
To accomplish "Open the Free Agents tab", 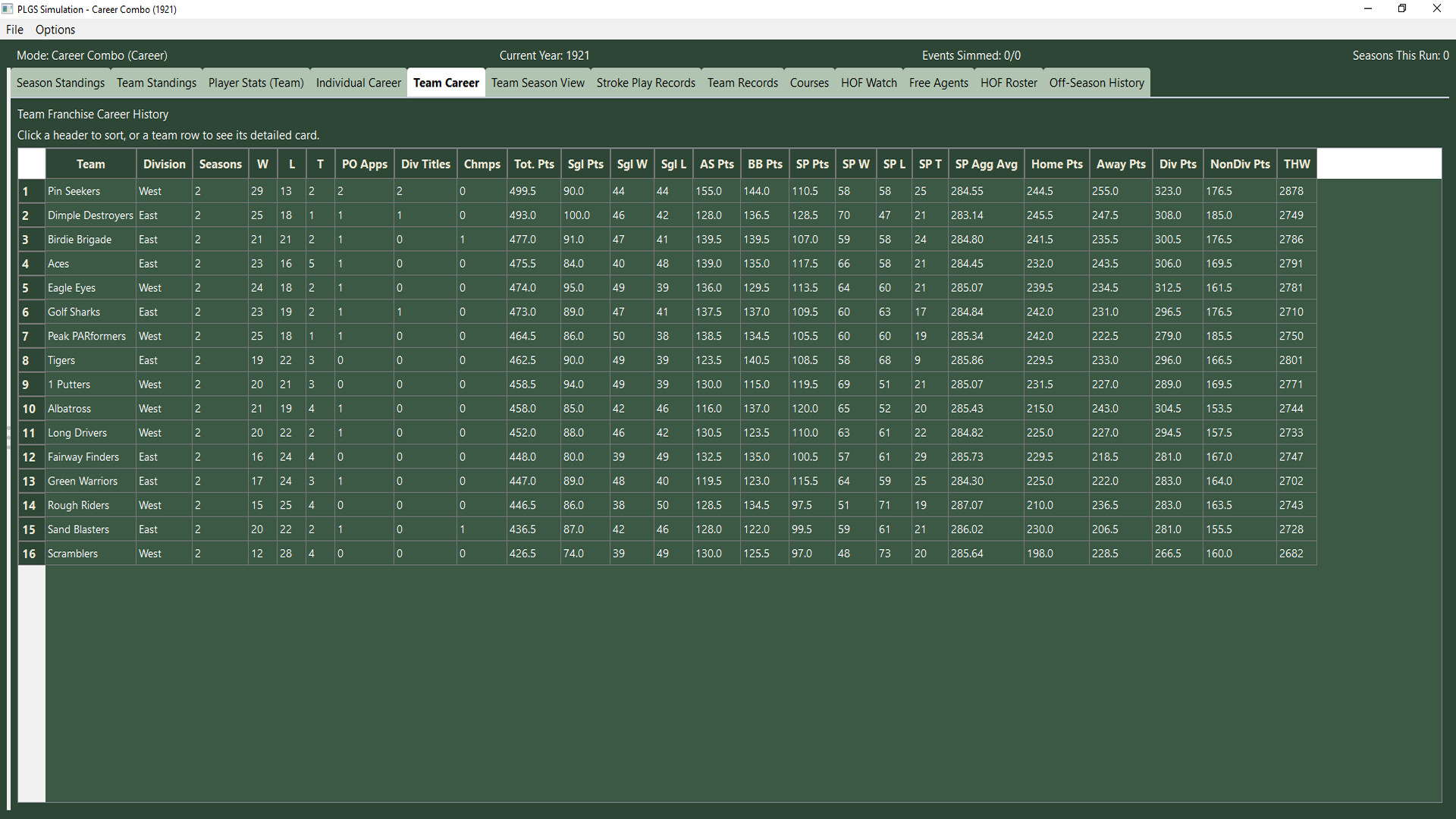I will pyautogui.click(x=938, y=83).
